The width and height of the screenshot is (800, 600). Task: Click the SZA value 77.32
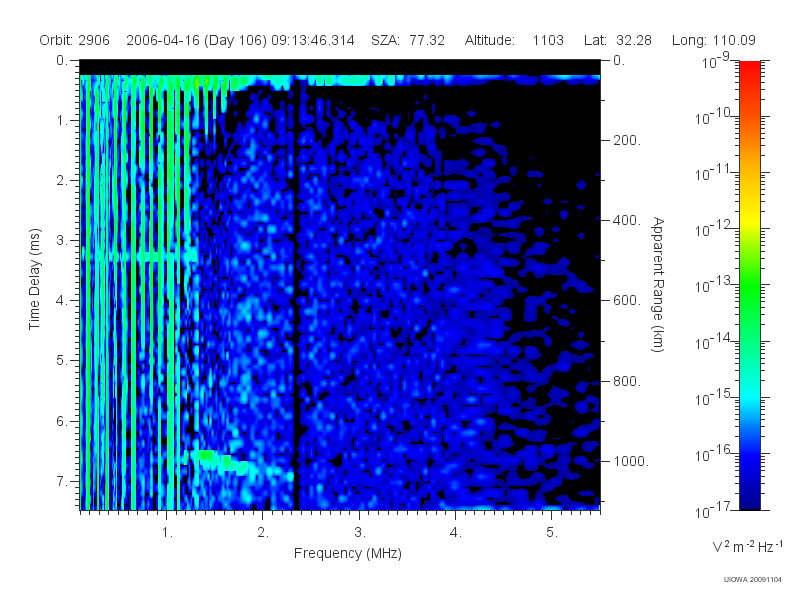tap(427, 40)
